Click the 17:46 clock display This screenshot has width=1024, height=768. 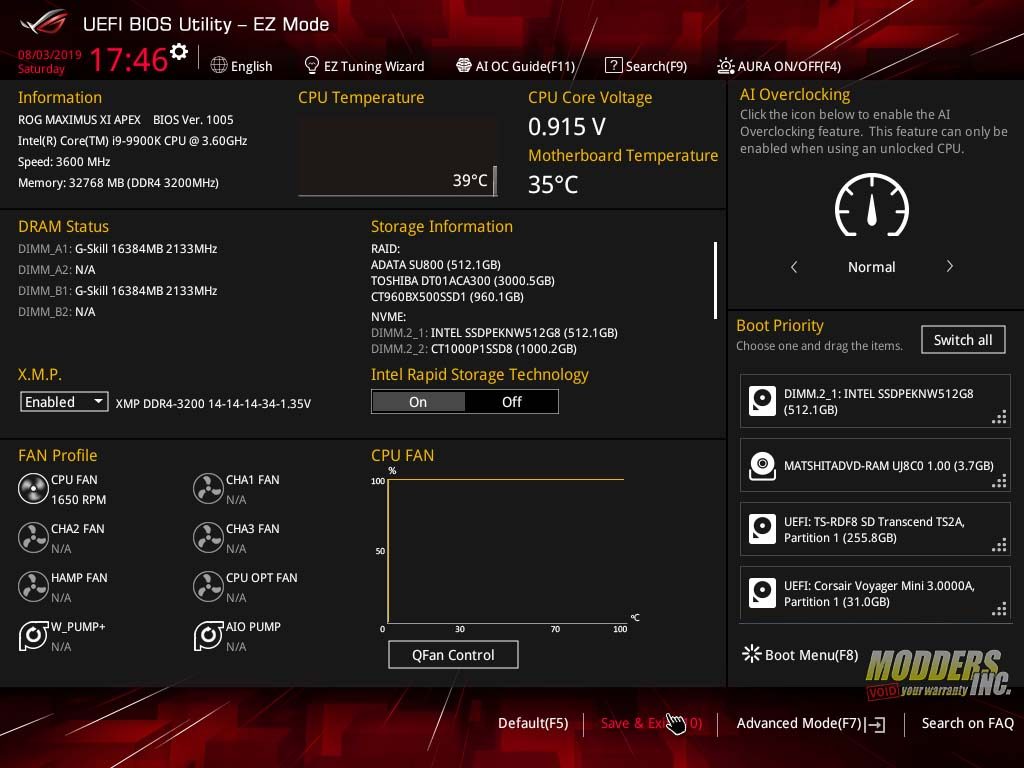129,59
